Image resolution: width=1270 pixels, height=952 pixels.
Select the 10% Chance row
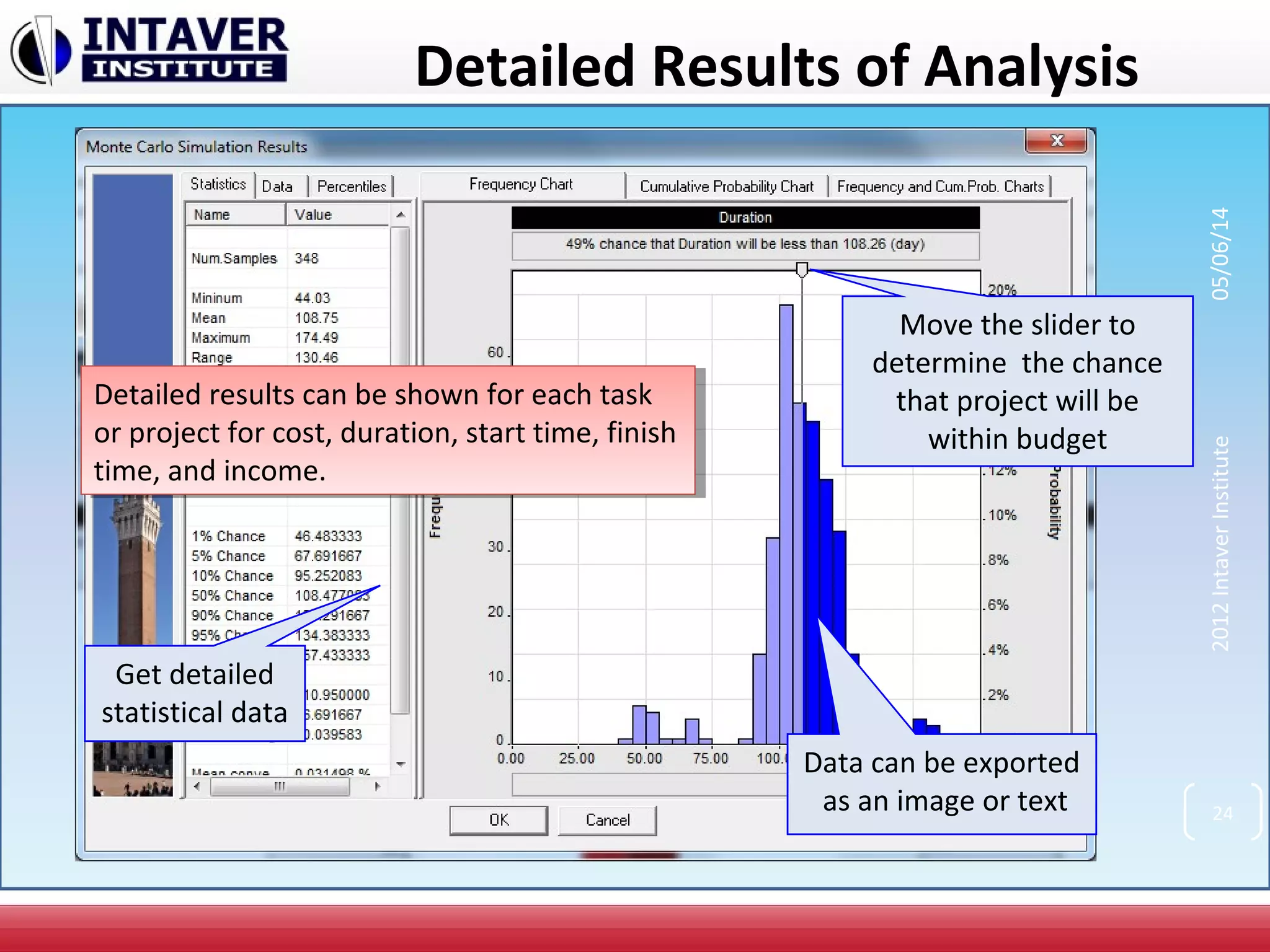[x=288, y=576]
